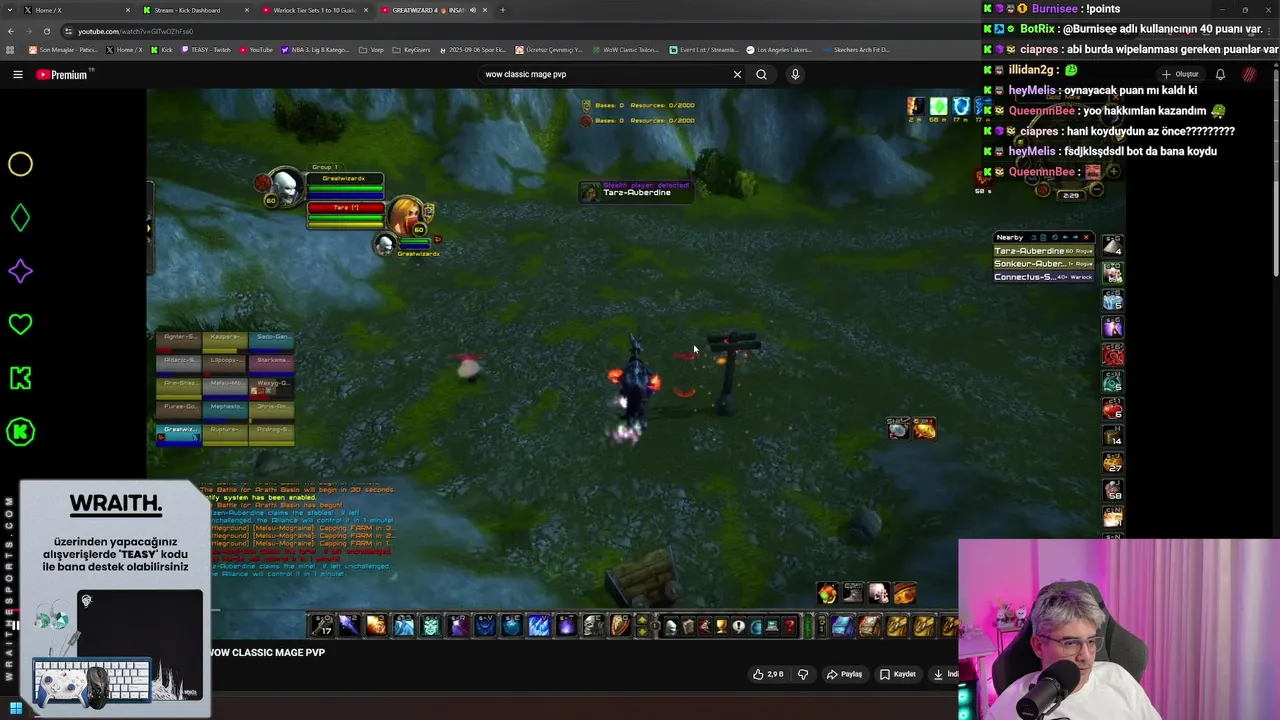Open YouTube notifications bell

click(x=1220, y=74)
